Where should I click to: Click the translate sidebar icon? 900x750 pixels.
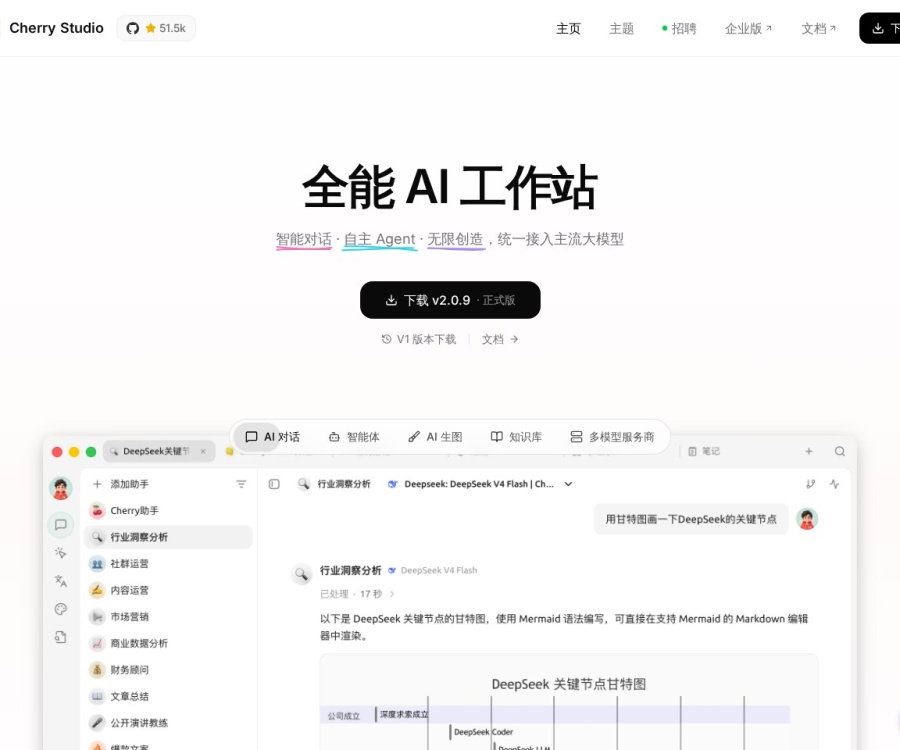[x=61, y=581]
